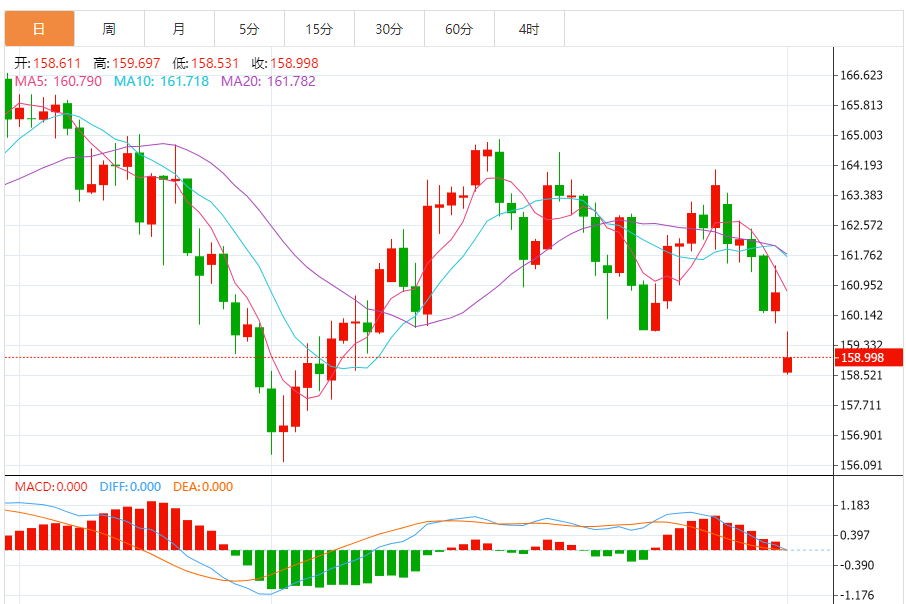Click the red current price tag 158.998

(x=869, y=358)
